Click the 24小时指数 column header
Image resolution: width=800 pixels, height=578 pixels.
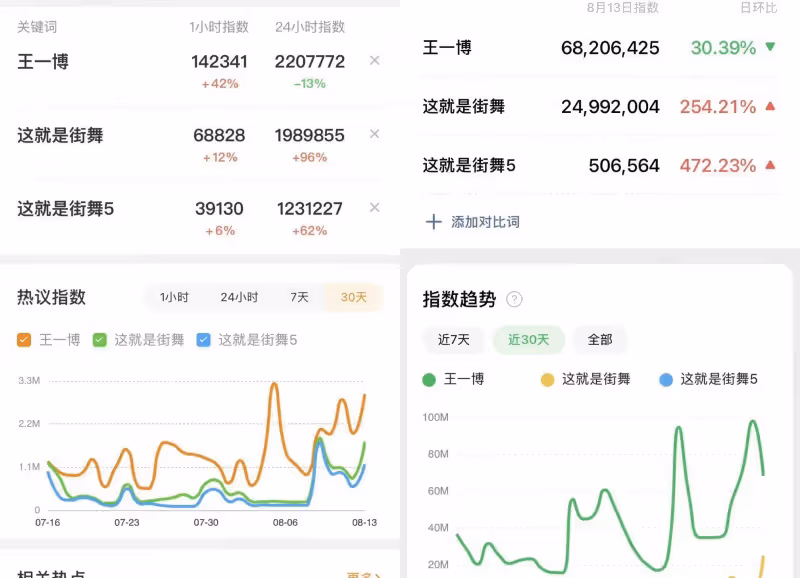310,27
